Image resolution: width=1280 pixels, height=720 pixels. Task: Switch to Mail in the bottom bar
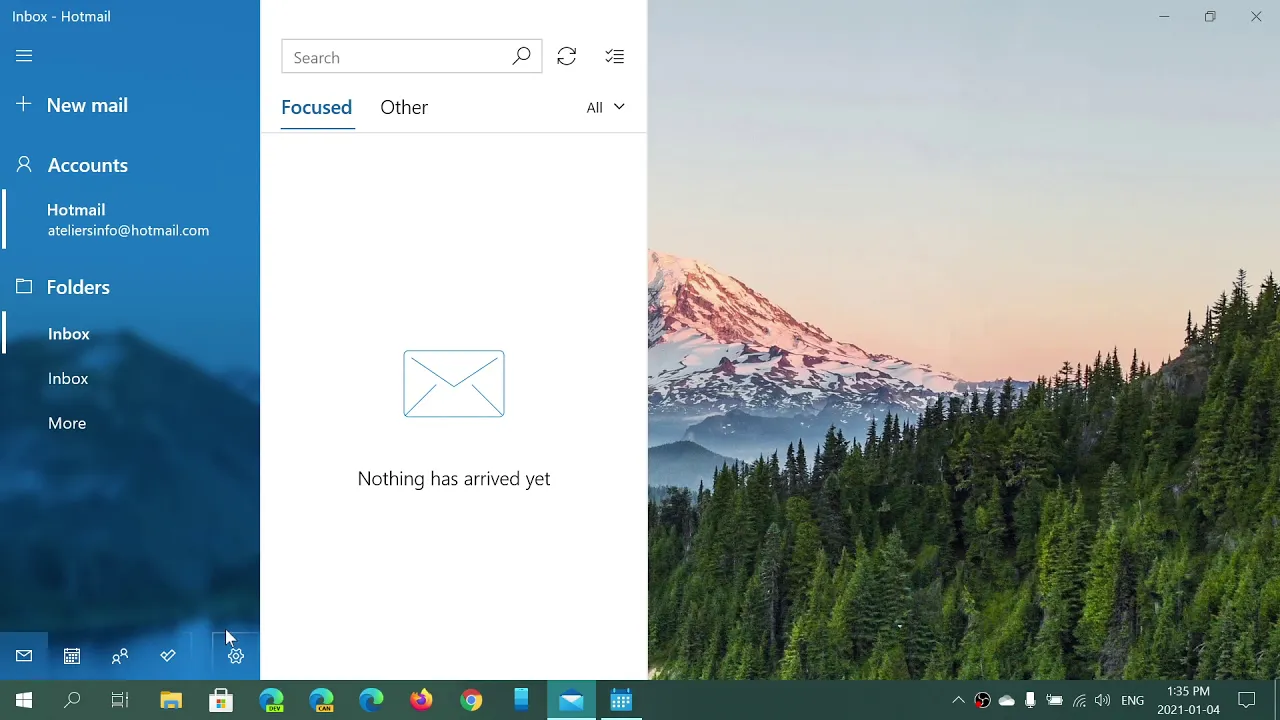pyautogui.click(x=24, y=656)
